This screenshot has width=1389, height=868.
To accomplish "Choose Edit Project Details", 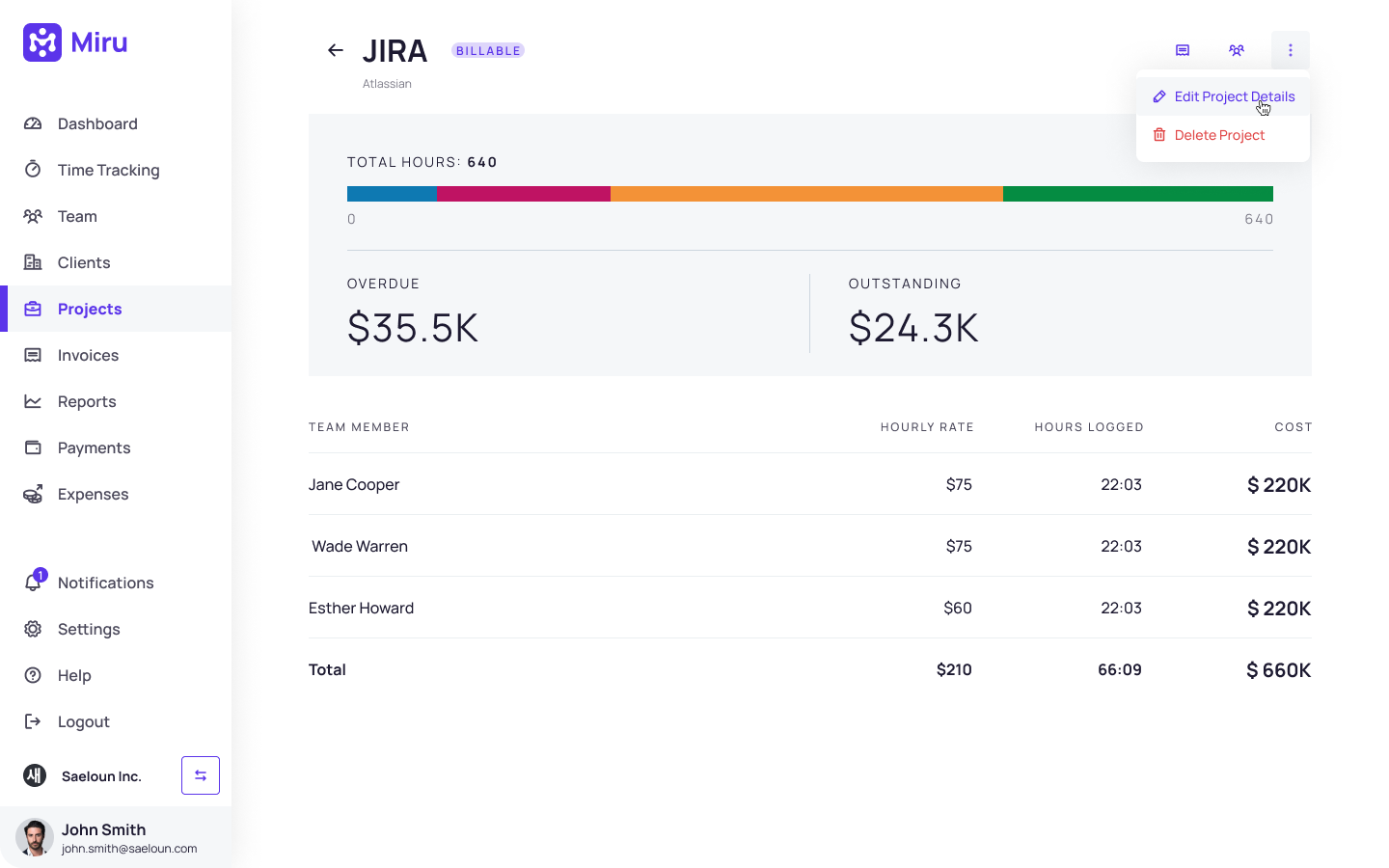I will click(x=1223, y=96).
